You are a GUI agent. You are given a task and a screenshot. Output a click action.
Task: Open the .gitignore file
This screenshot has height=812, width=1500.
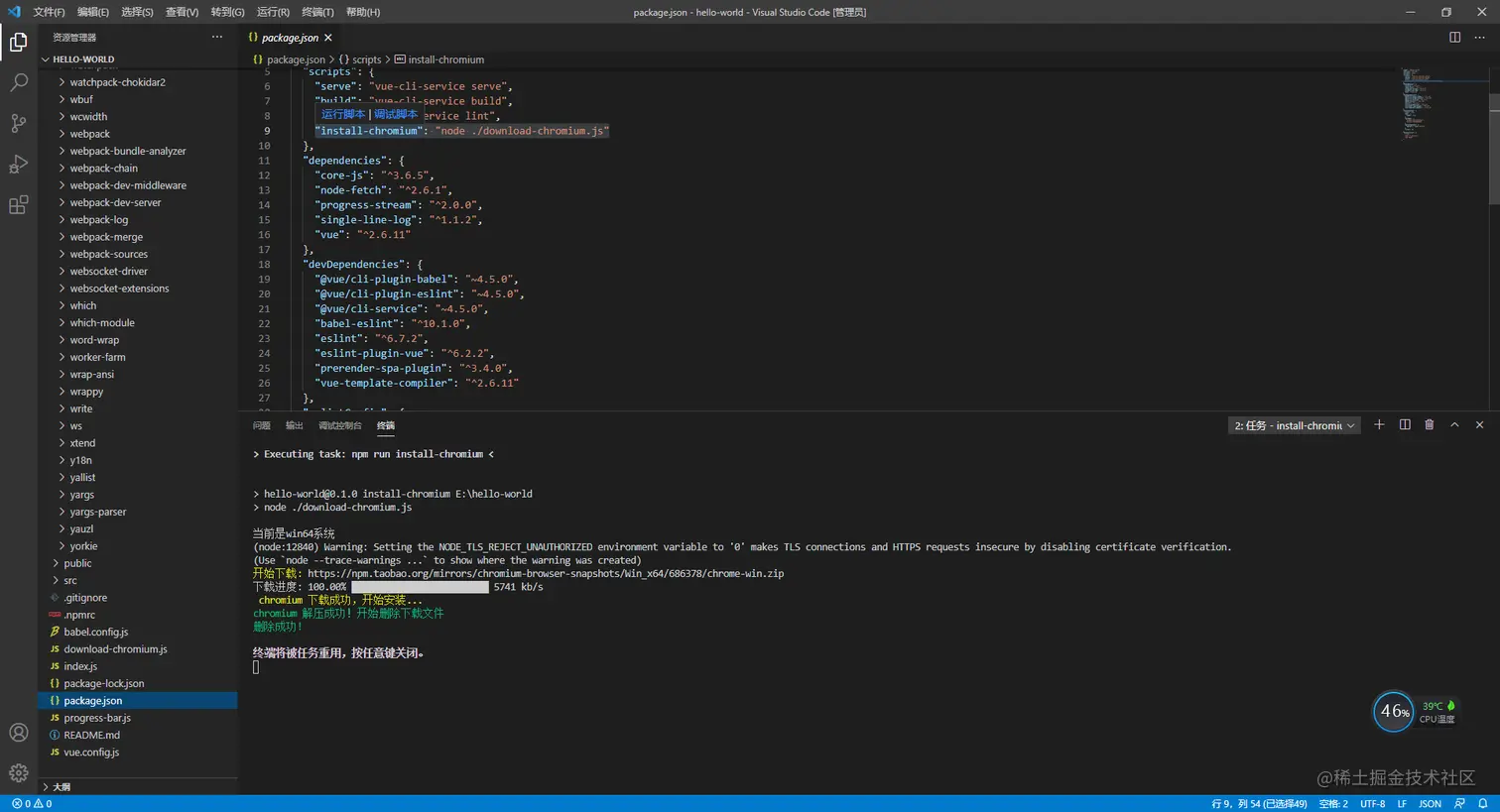click(138, 598)
